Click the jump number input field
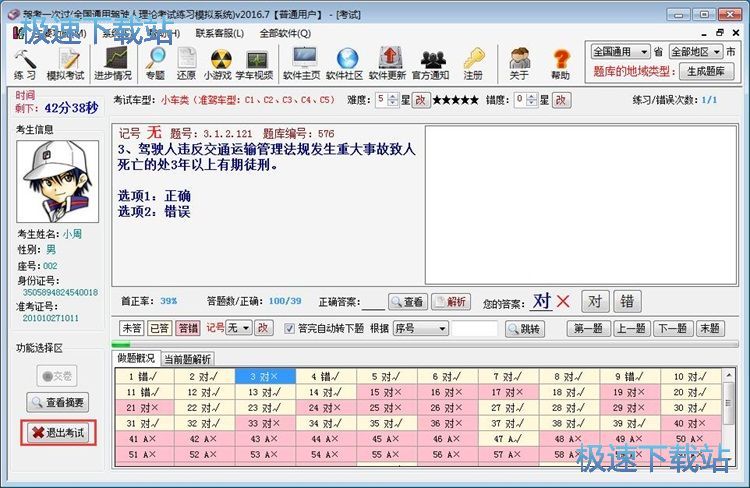Screen dimensions: 750x488 click(x=475, y=329)
